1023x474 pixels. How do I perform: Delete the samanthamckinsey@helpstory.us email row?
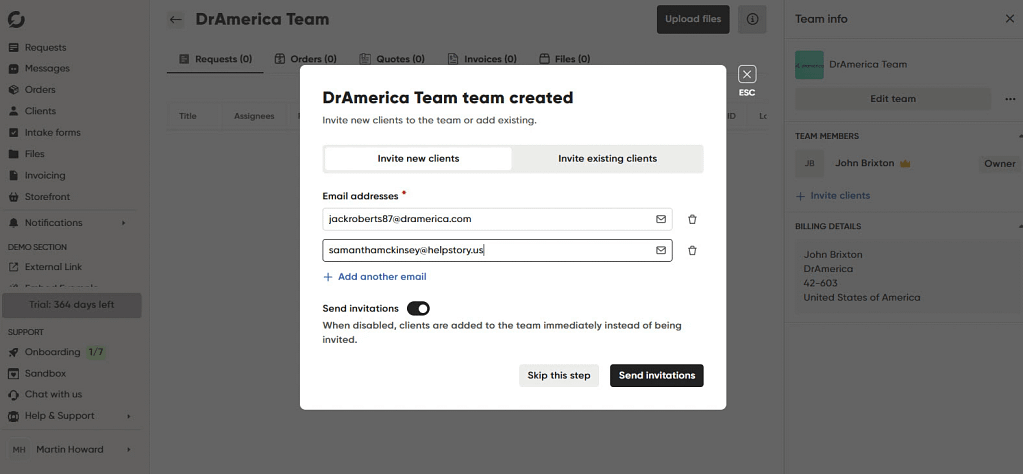[x=692, y=250]
